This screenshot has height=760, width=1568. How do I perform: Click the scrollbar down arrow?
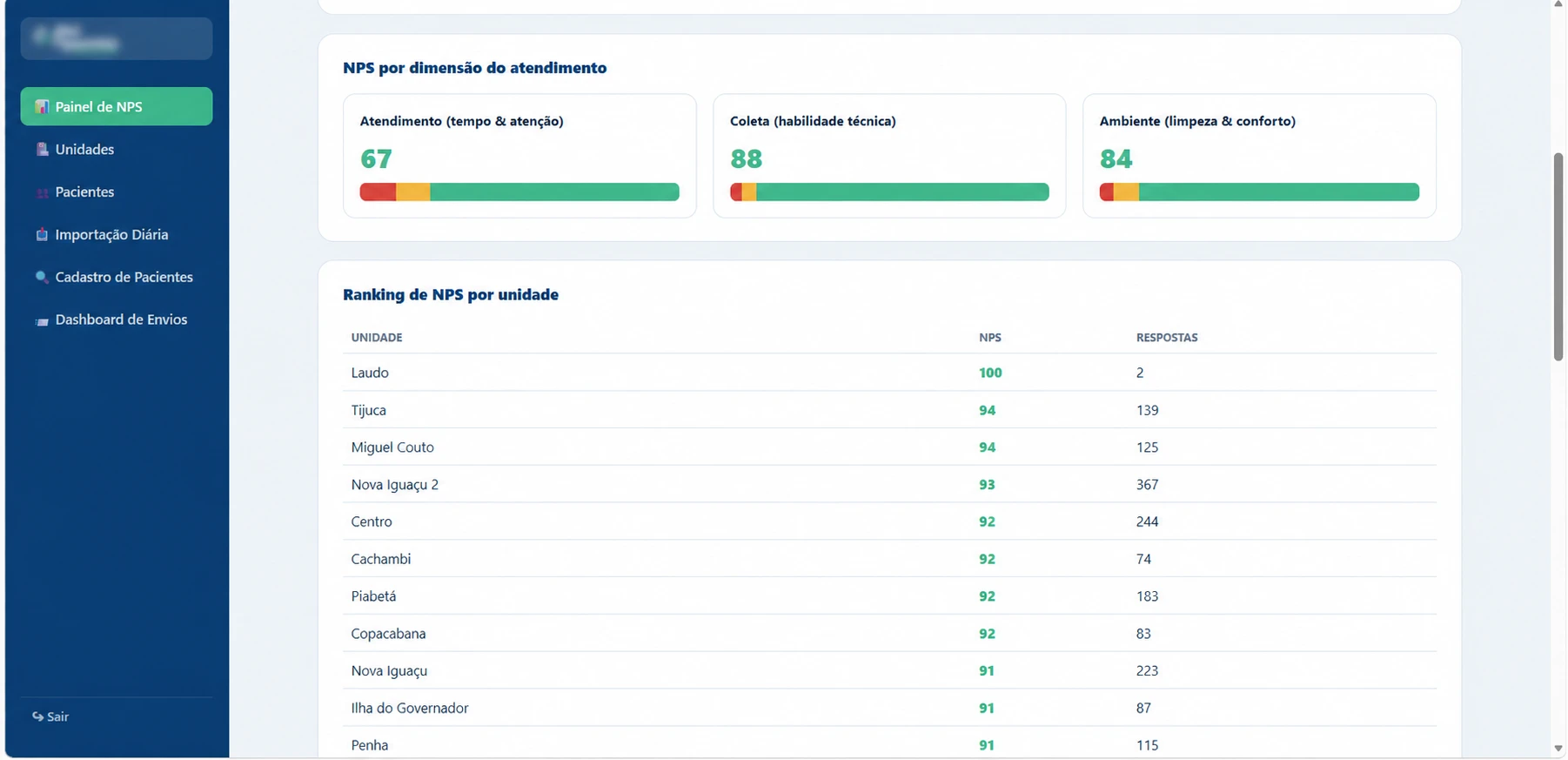pos(1558,749)
